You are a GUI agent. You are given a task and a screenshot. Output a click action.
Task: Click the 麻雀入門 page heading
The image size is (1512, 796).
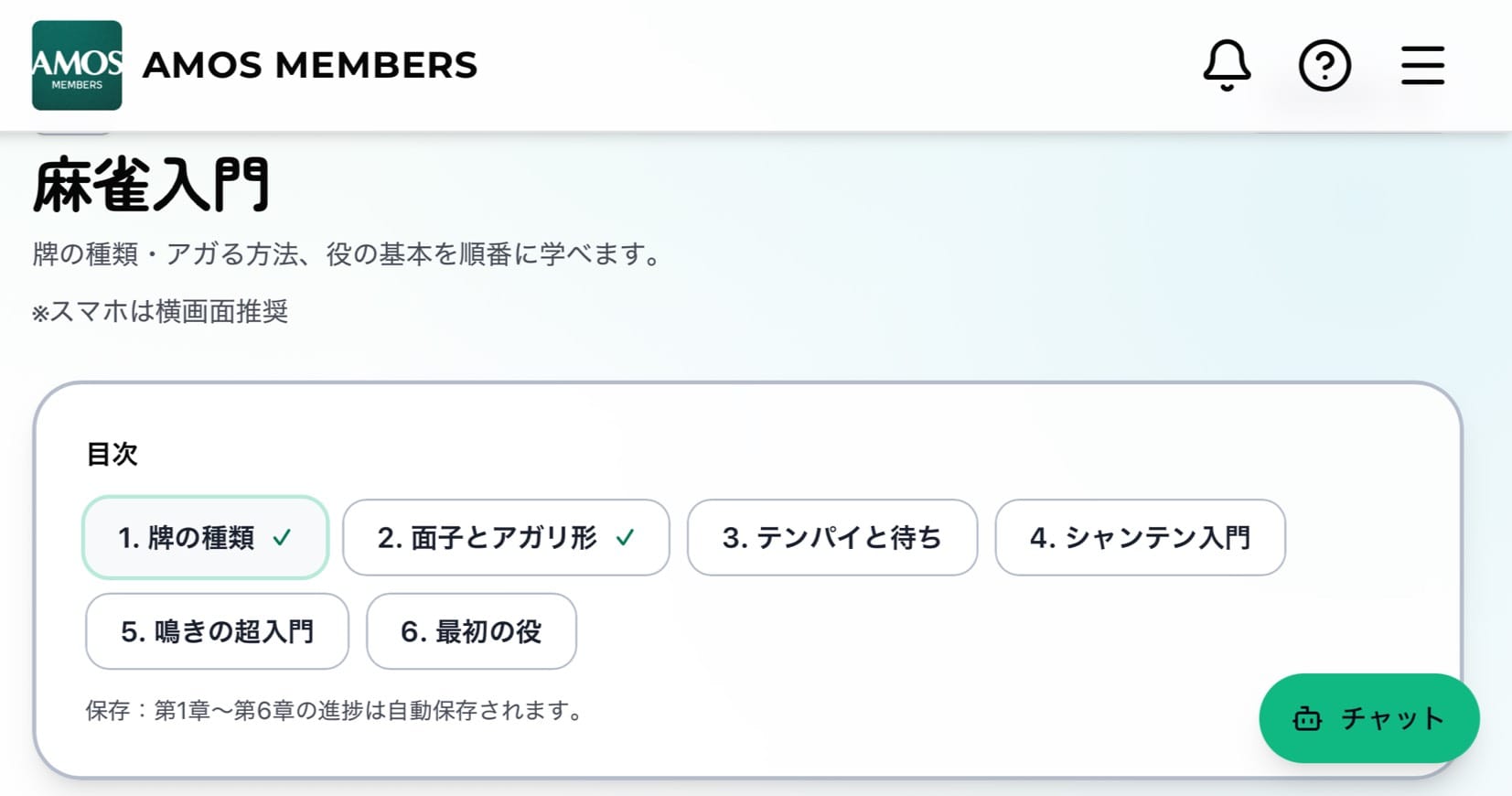(x=151, y=186)
